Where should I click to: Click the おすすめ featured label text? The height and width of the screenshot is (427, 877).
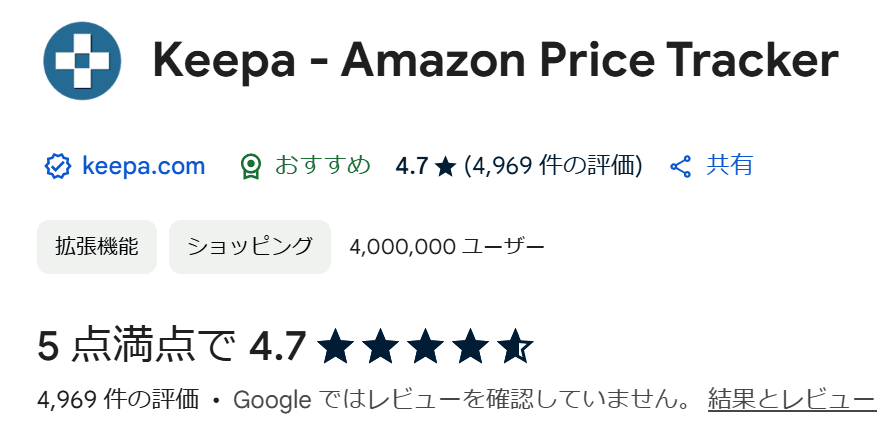tap(323, 166)
